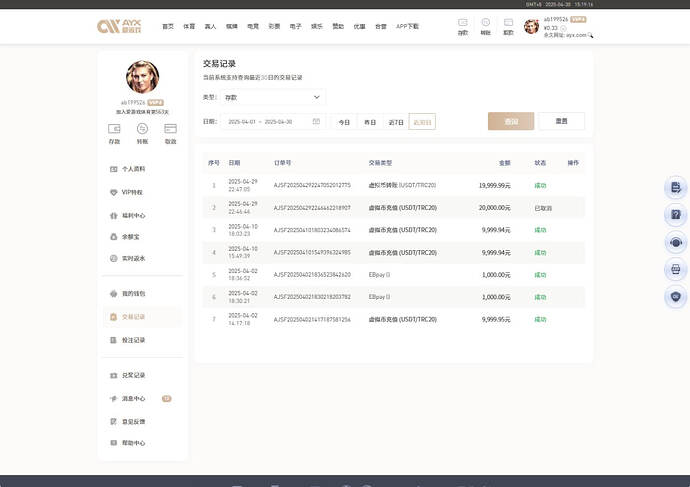Select the 今日 date filter
690x487 pixels.
point(344,121)
